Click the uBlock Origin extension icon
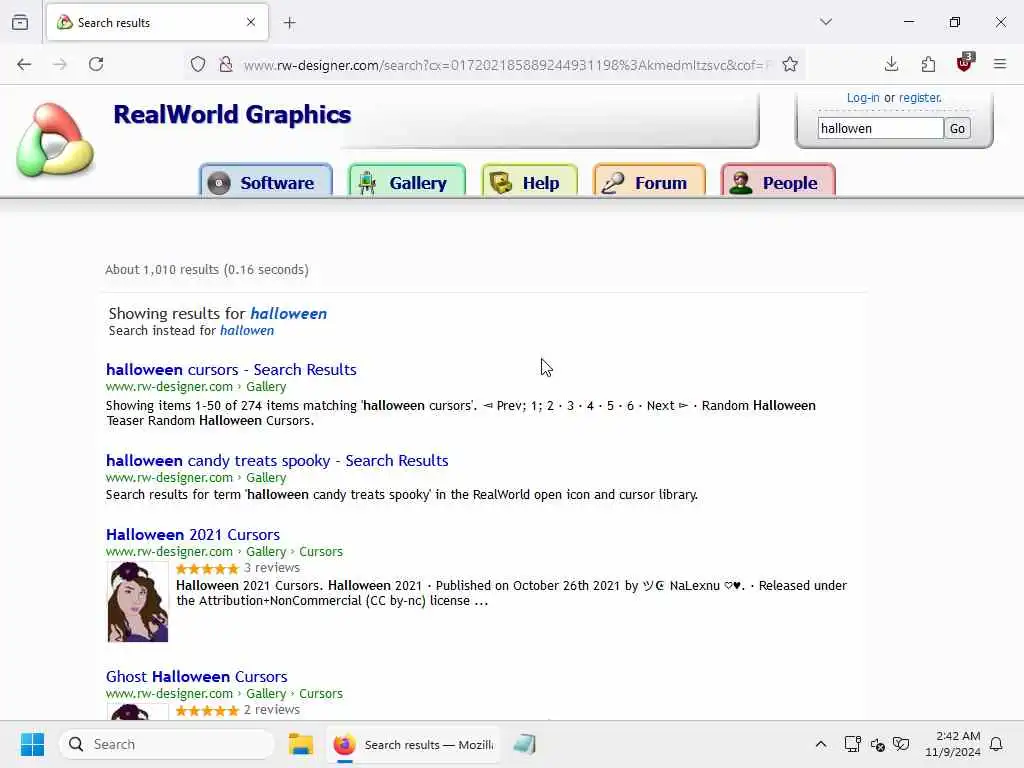 965,63
